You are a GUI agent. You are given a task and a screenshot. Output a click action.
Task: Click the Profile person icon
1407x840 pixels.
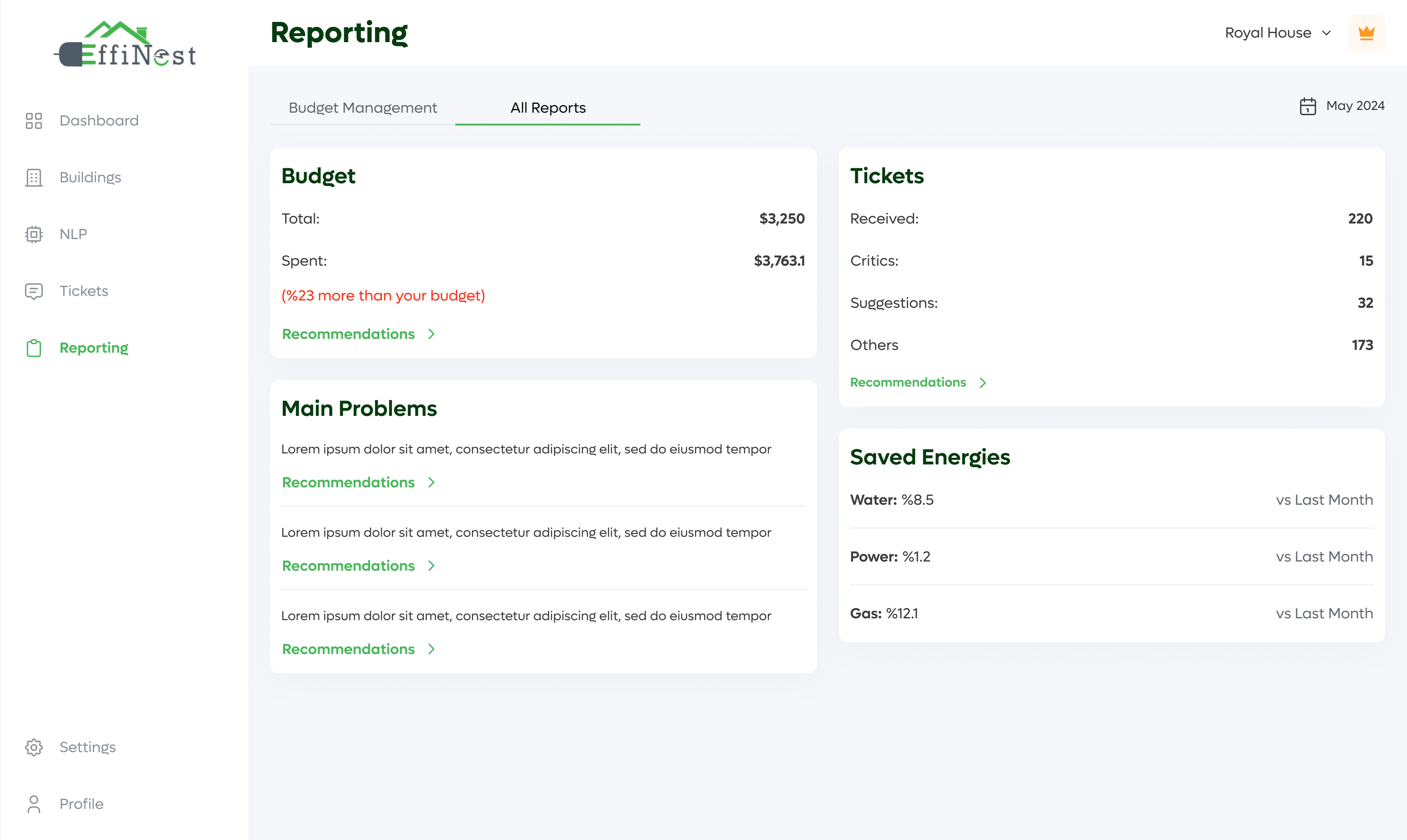pyautogui.click(x=34, y=804)
